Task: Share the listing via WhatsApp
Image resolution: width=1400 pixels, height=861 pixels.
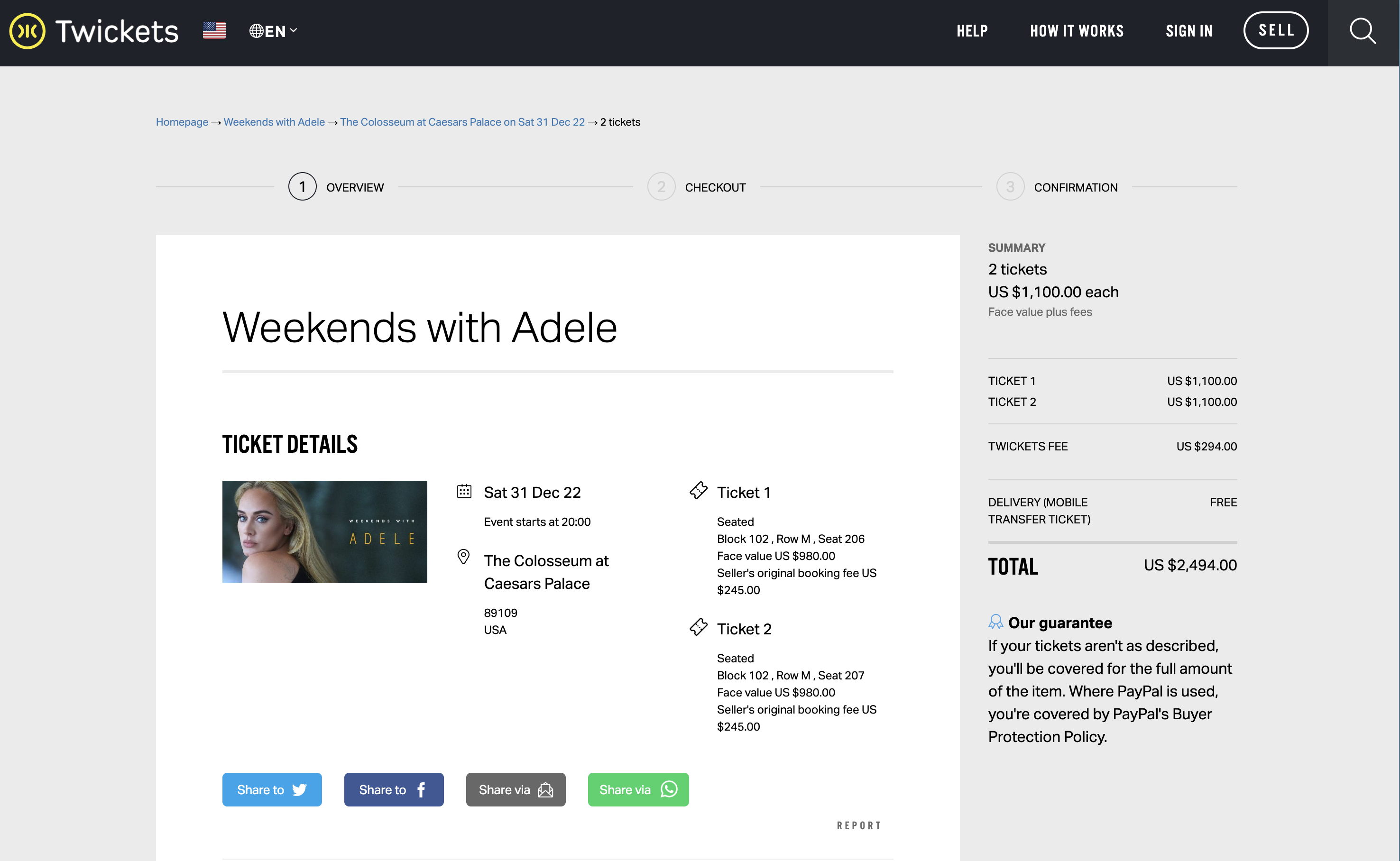Action: click(x=637, y=789)
